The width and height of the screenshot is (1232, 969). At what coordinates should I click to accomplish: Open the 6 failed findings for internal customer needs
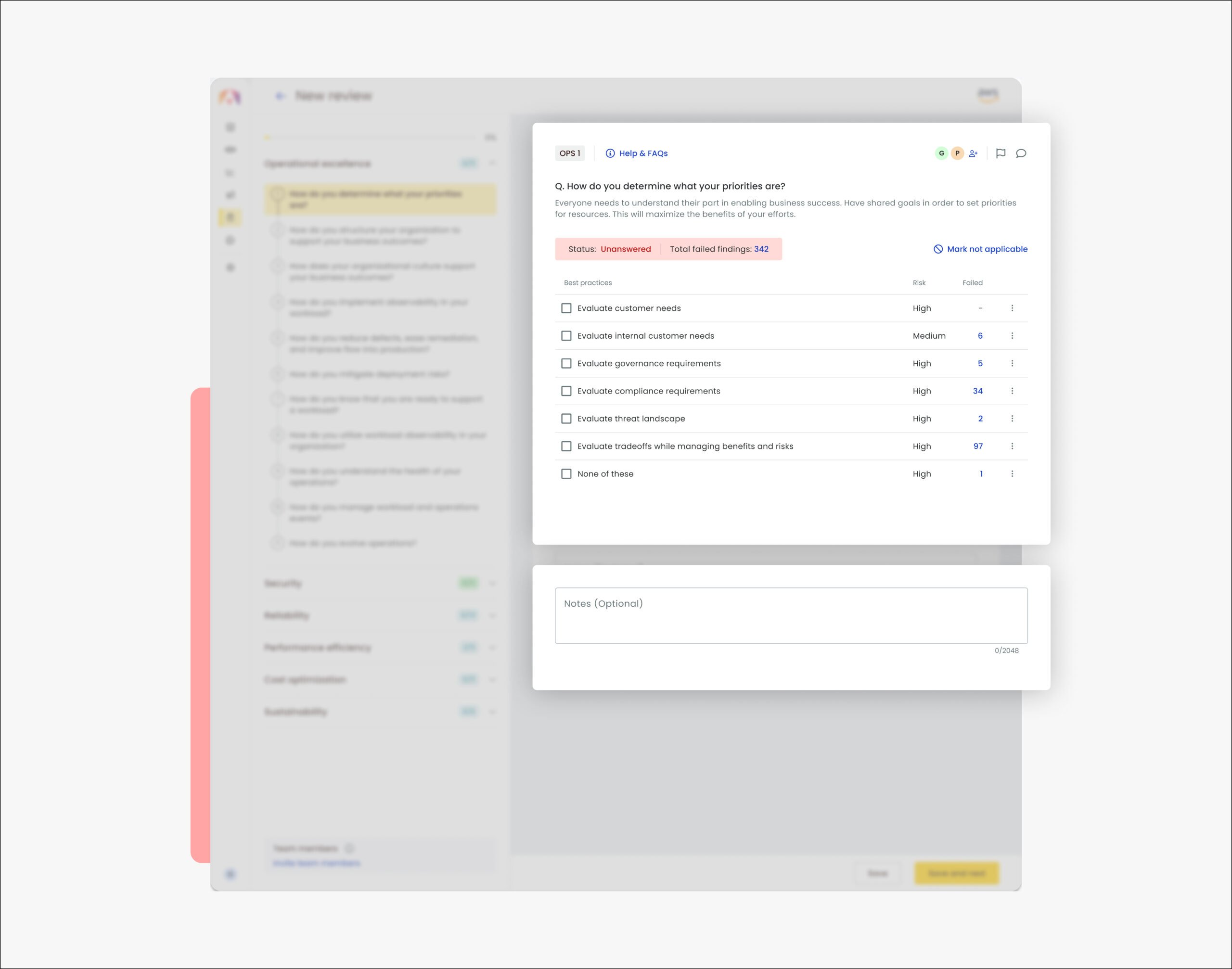pos(980,336)
